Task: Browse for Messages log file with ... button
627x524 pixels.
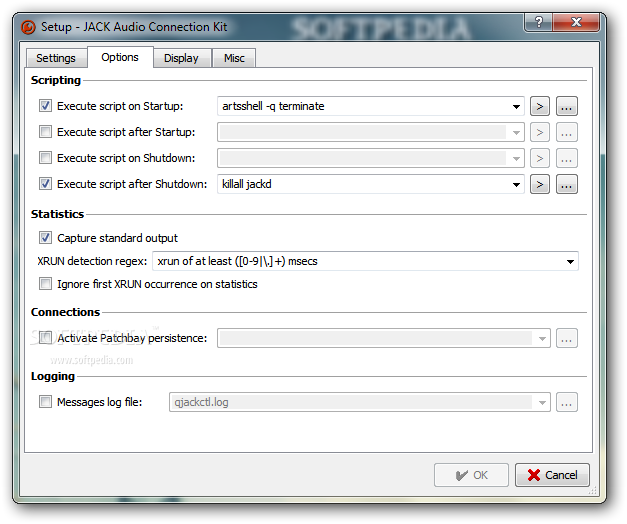Action: (x=567, y=402)
